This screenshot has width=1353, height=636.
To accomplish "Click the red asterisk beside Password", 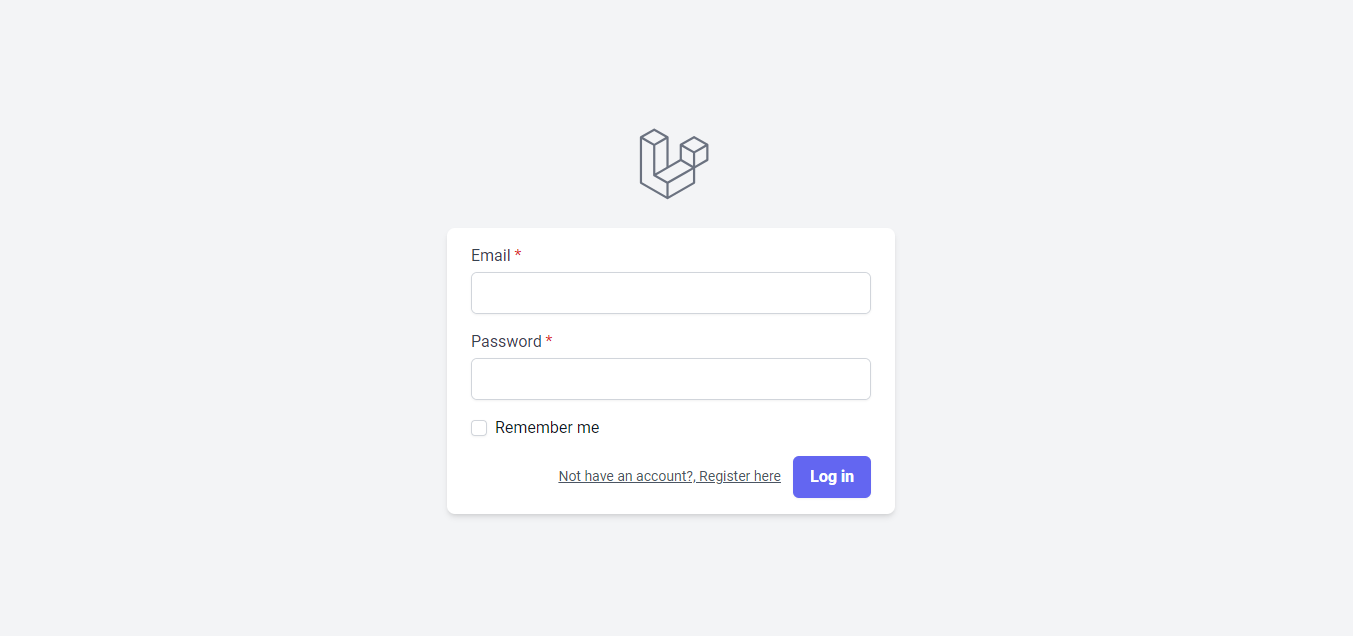I will point(548,341).
